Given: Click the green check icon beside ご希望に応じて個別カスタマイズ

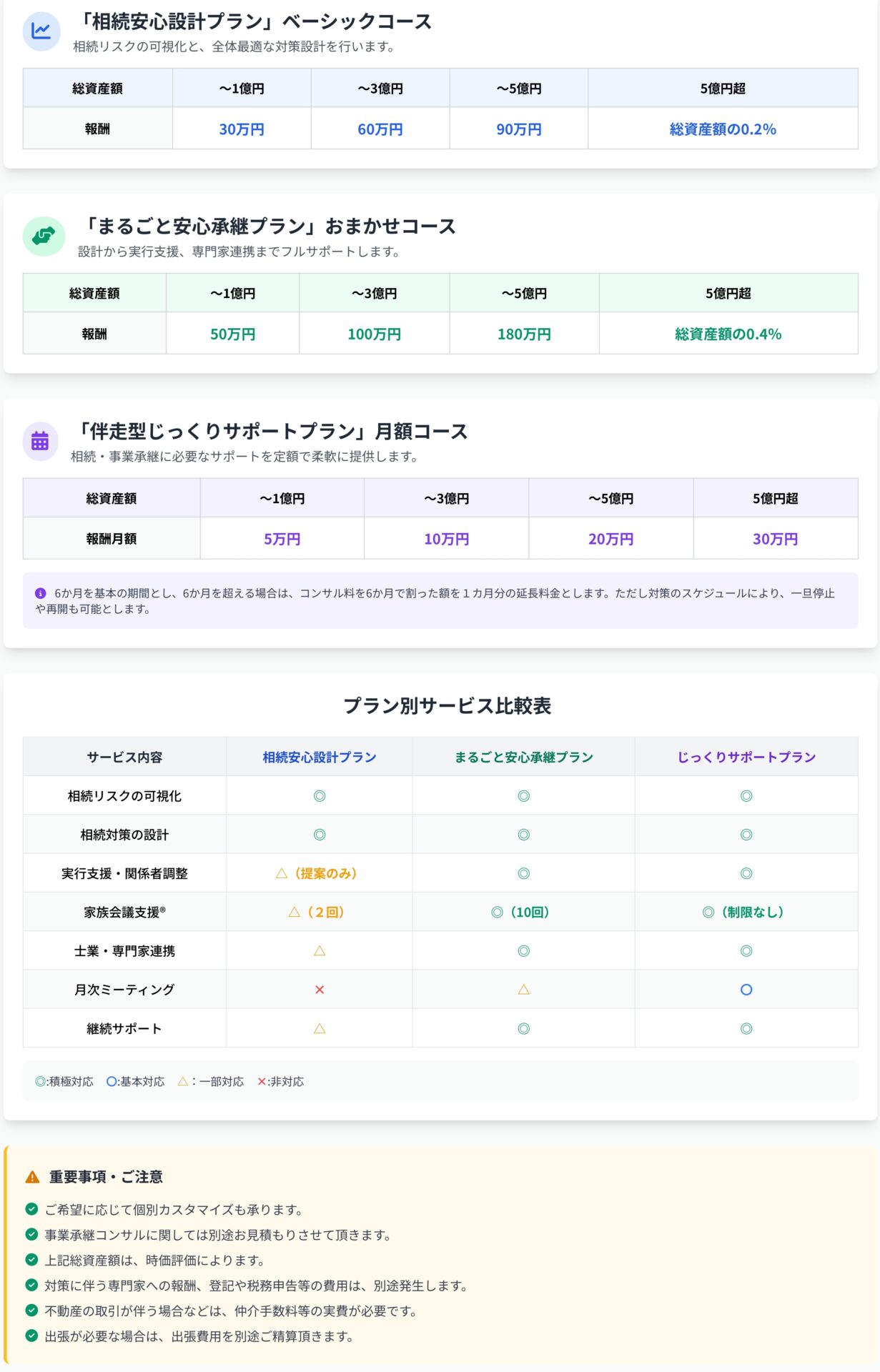Looking at the screenshot, I should coord(31,1209).
